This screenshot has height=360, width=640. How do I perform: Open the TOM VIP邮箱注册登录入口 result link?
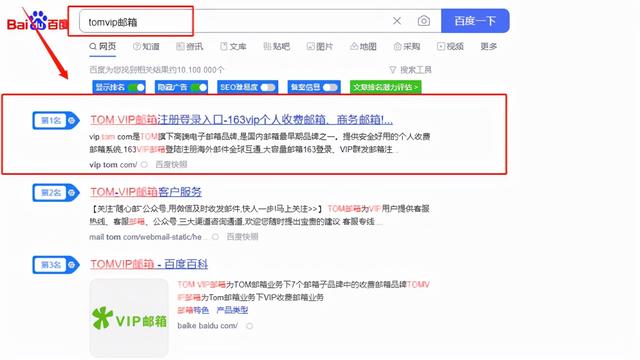click(x=241, y=120)
